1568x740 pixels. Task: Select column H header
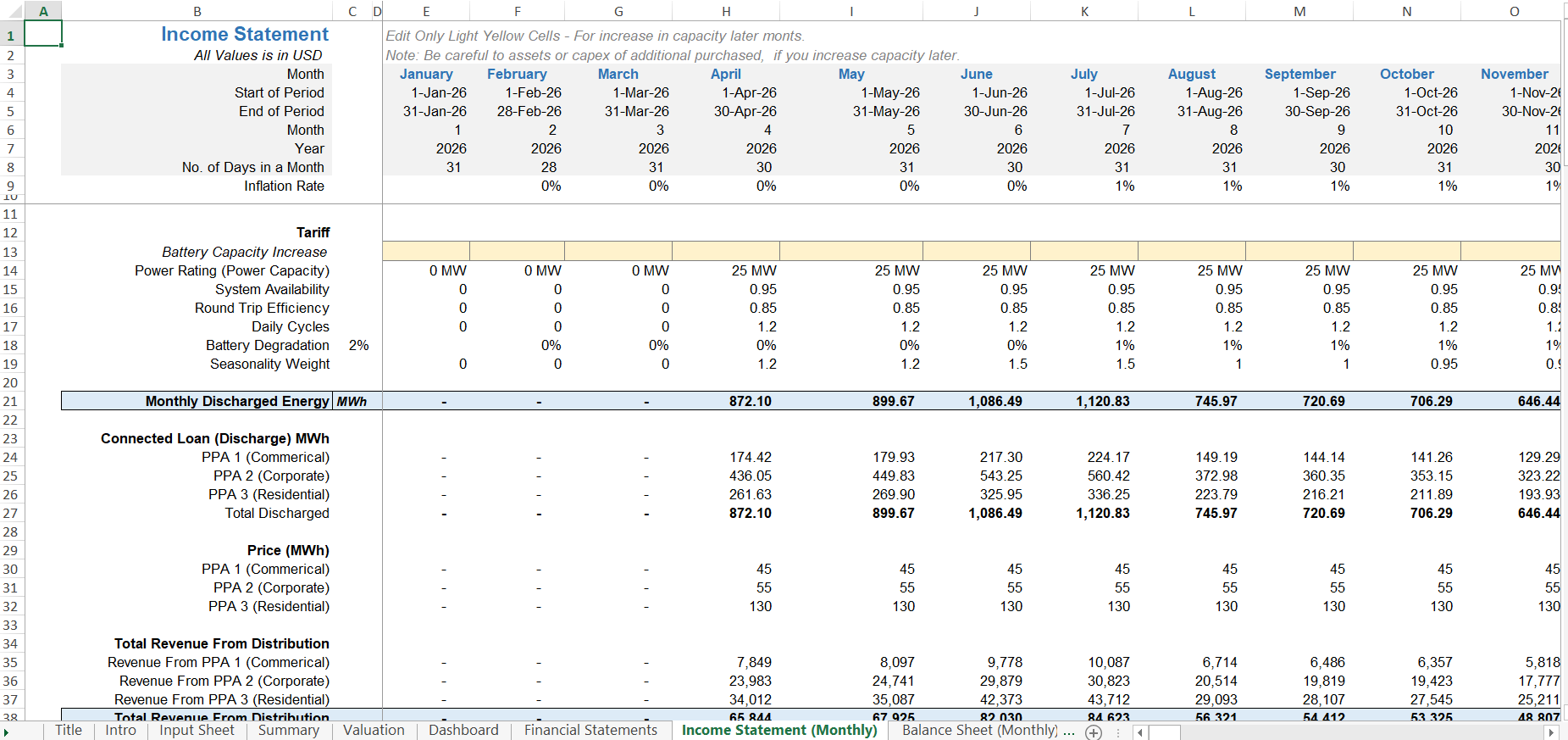(726, 11)
